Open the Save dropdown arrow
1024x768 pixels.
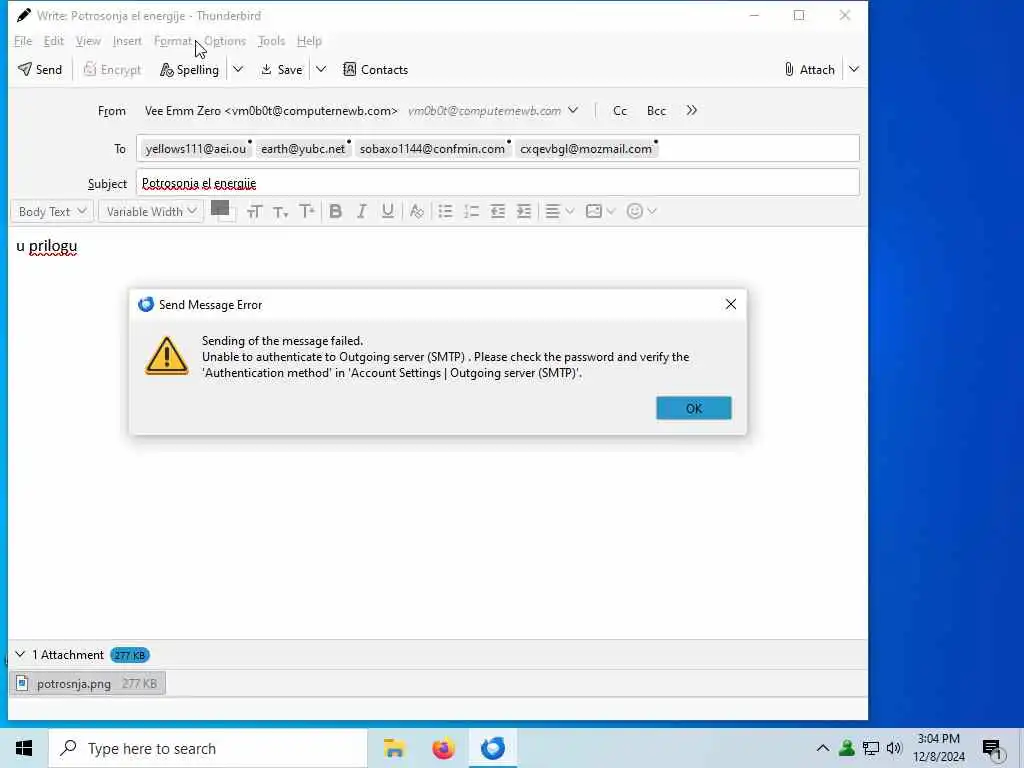pos(321,69)
